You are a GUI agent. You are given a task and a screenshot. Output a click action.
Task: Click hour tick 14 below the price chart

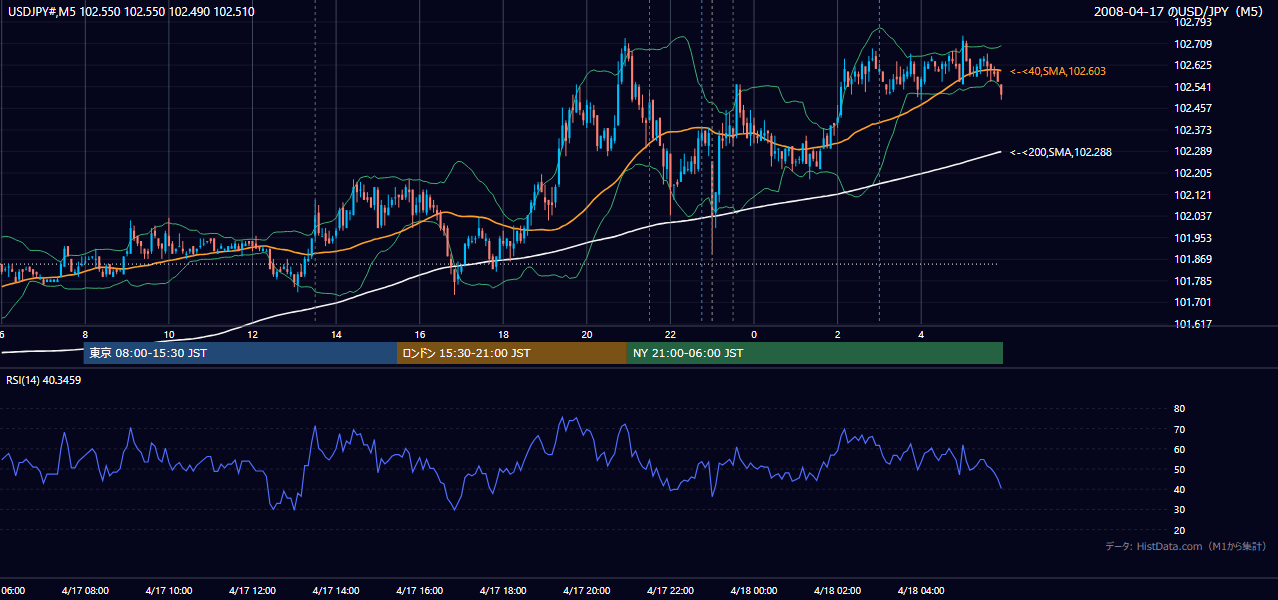point(336,334)
